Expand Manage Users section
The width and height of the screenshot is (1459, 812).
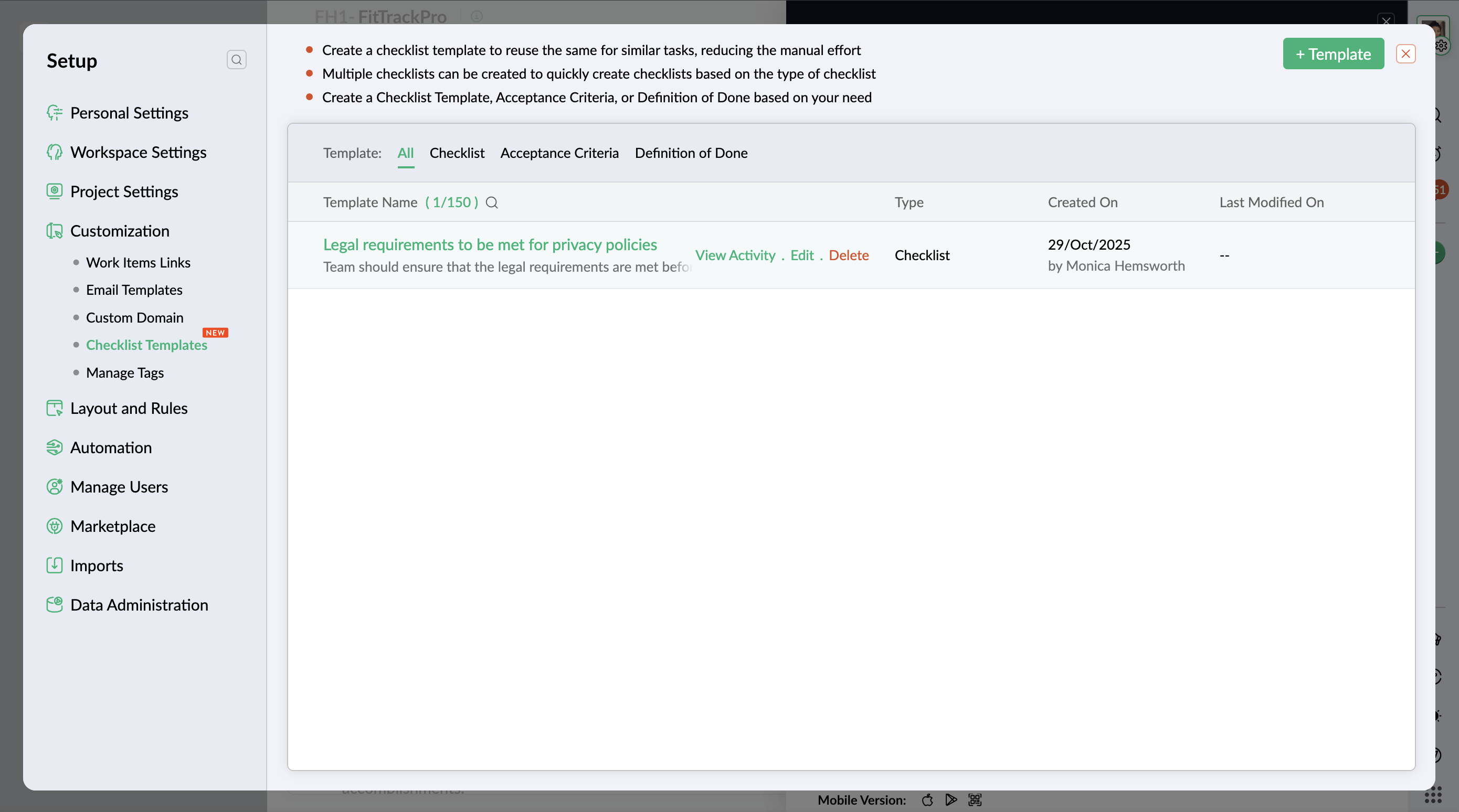click(x=119, y=487)
